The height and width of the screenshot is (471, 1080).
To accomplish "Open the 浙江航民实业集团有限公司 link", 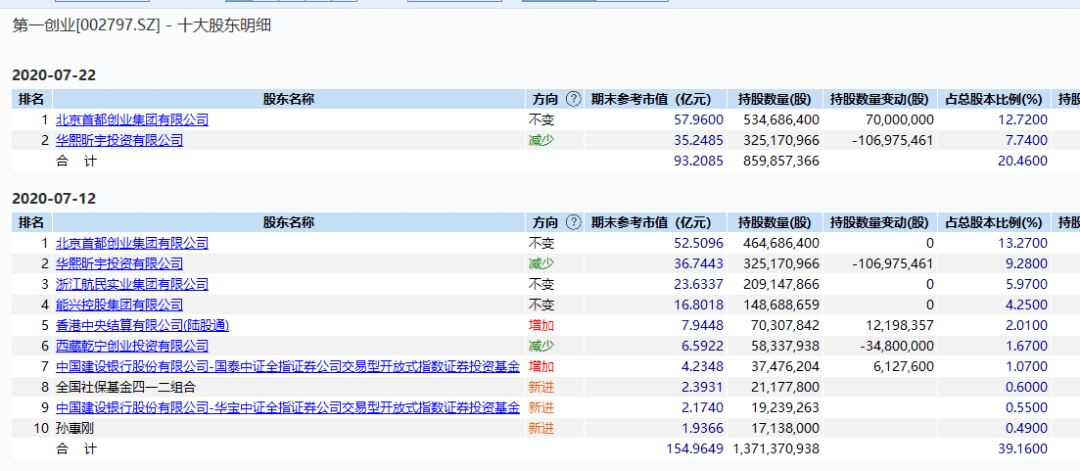I will 132,284.
